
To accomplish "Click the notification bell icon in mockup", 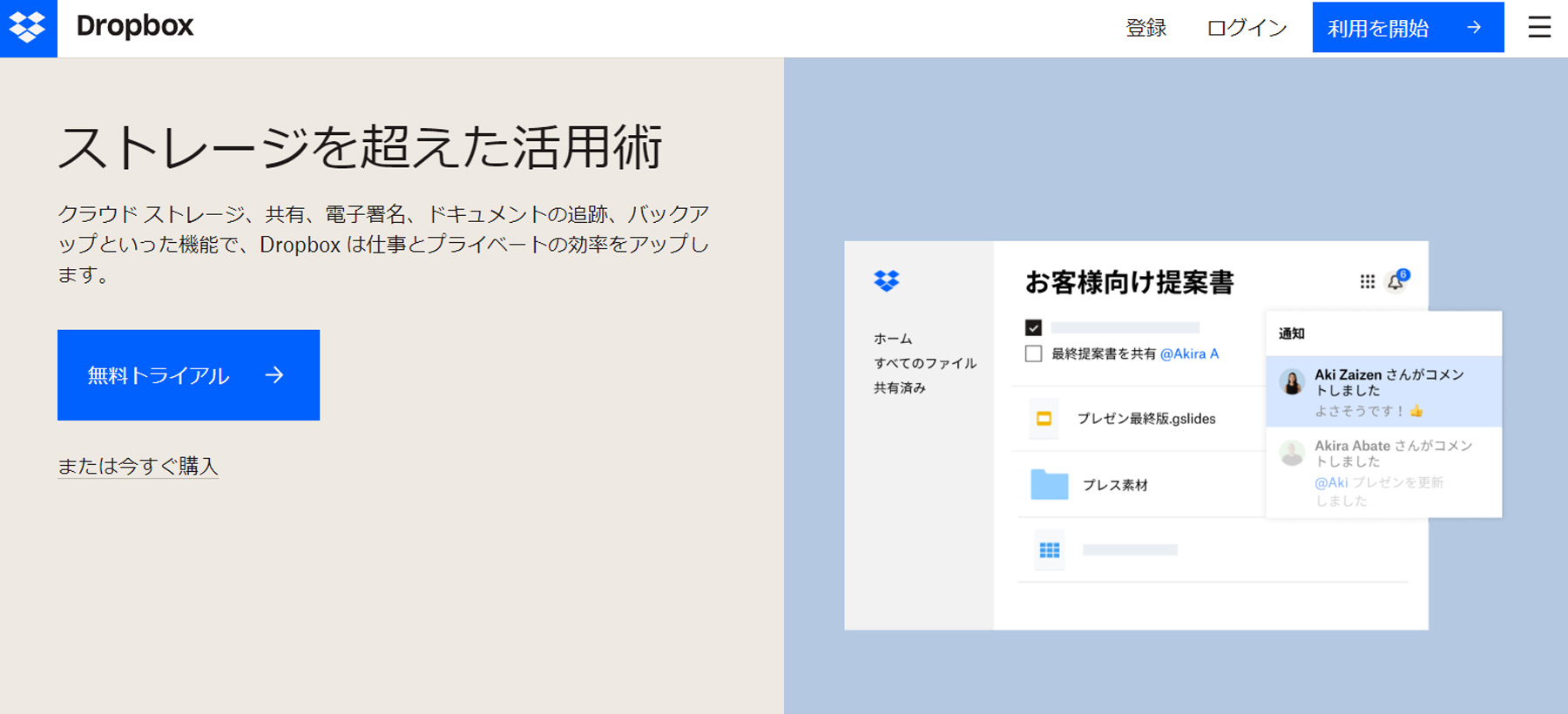I will [1396, 281].
